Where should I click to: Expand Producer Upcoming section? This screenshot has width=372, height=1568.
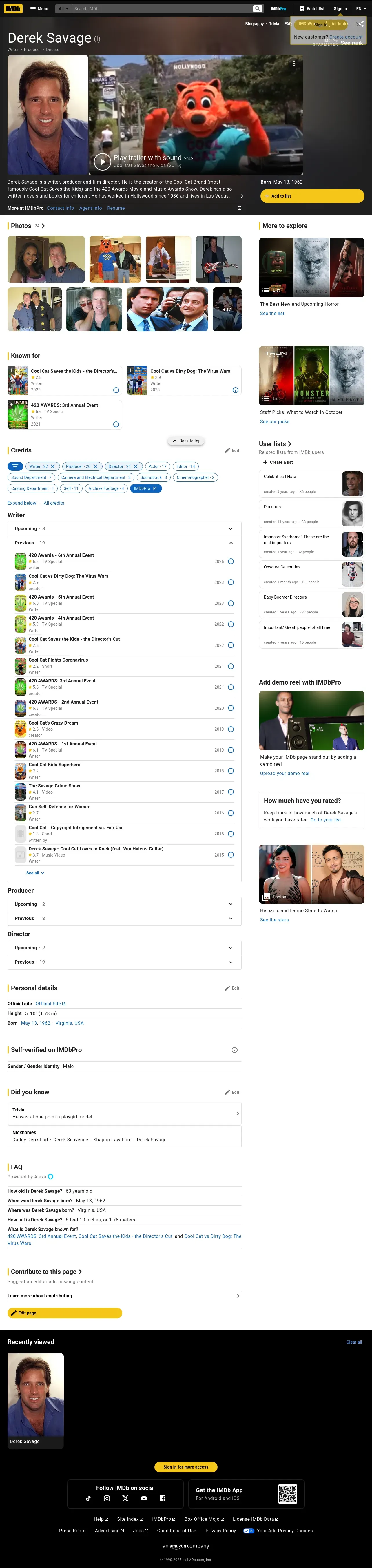(125, 904)
